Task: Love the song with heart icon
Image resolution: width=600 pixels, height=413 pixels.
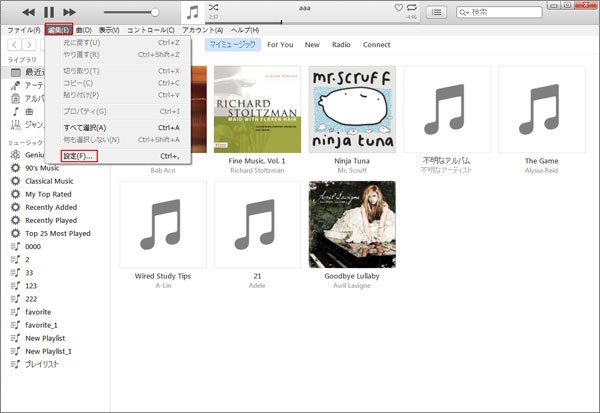Action: point(399,7)
